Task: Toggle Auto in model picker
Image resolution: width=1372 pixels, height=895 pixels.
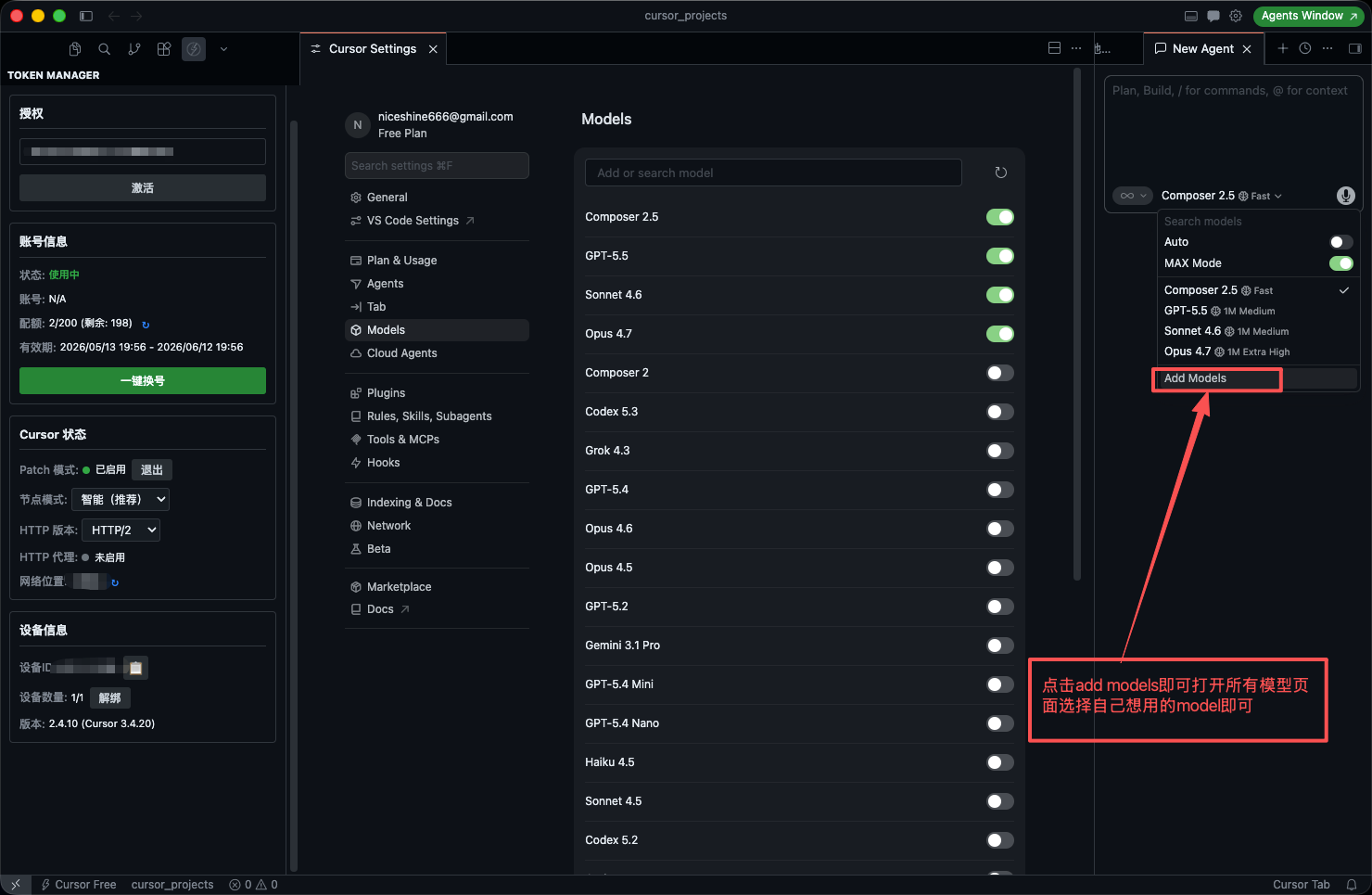Action: (1341, 242)
